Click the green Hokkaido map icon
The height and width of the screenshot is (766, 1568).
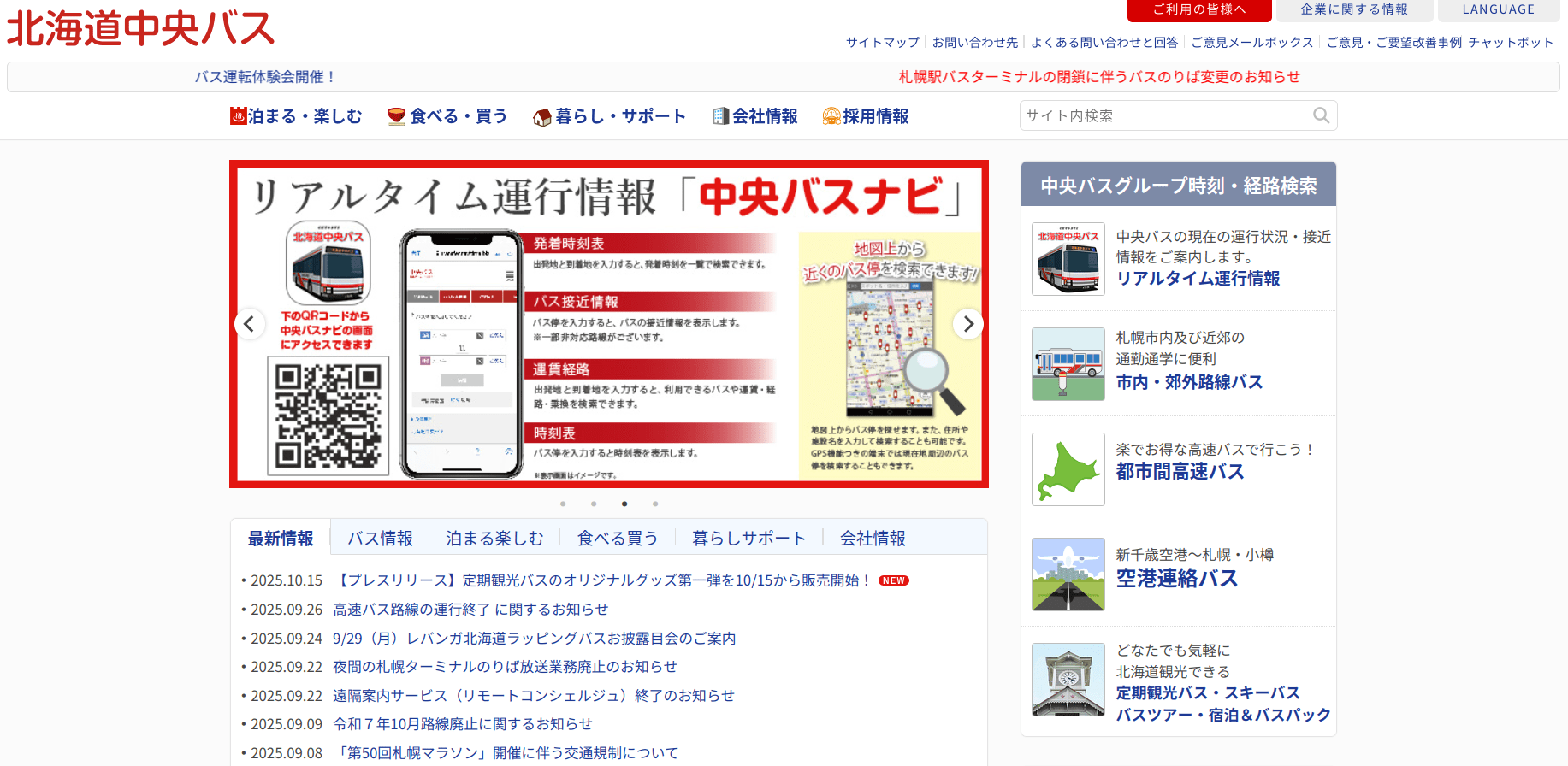click(1068, 469)
